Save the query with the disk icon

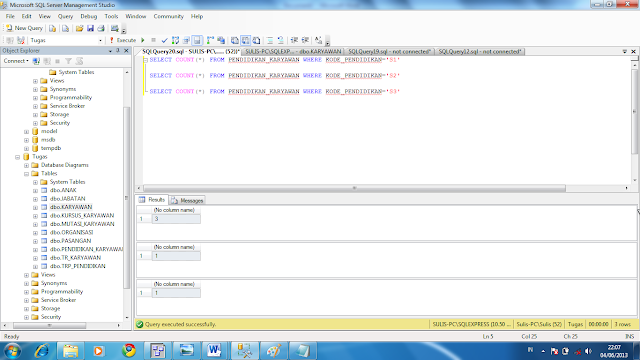pyautogui.click(x=90, y=28)
